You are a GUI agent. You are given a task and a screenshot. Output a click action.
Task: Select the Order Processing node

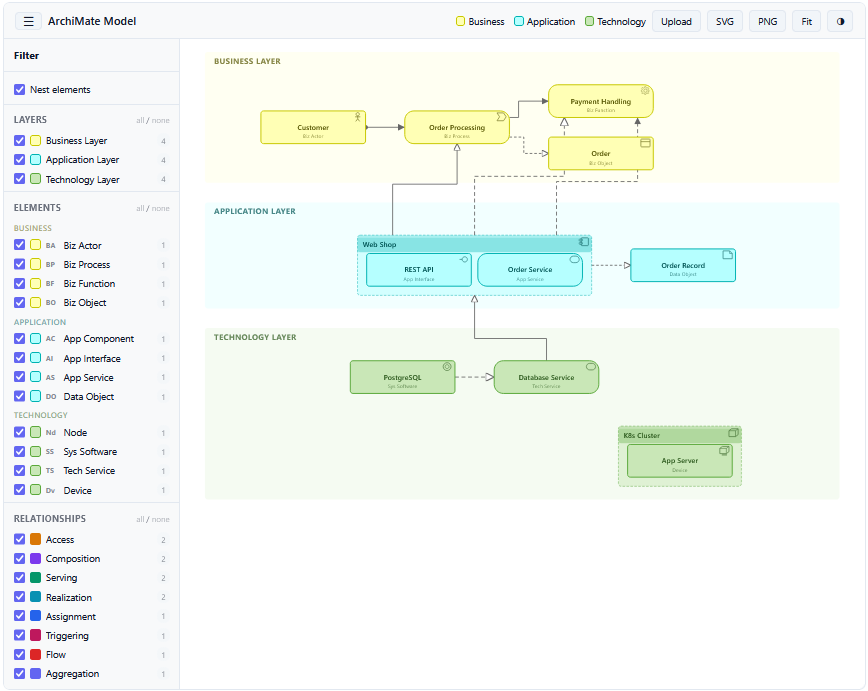click(457, 127)
